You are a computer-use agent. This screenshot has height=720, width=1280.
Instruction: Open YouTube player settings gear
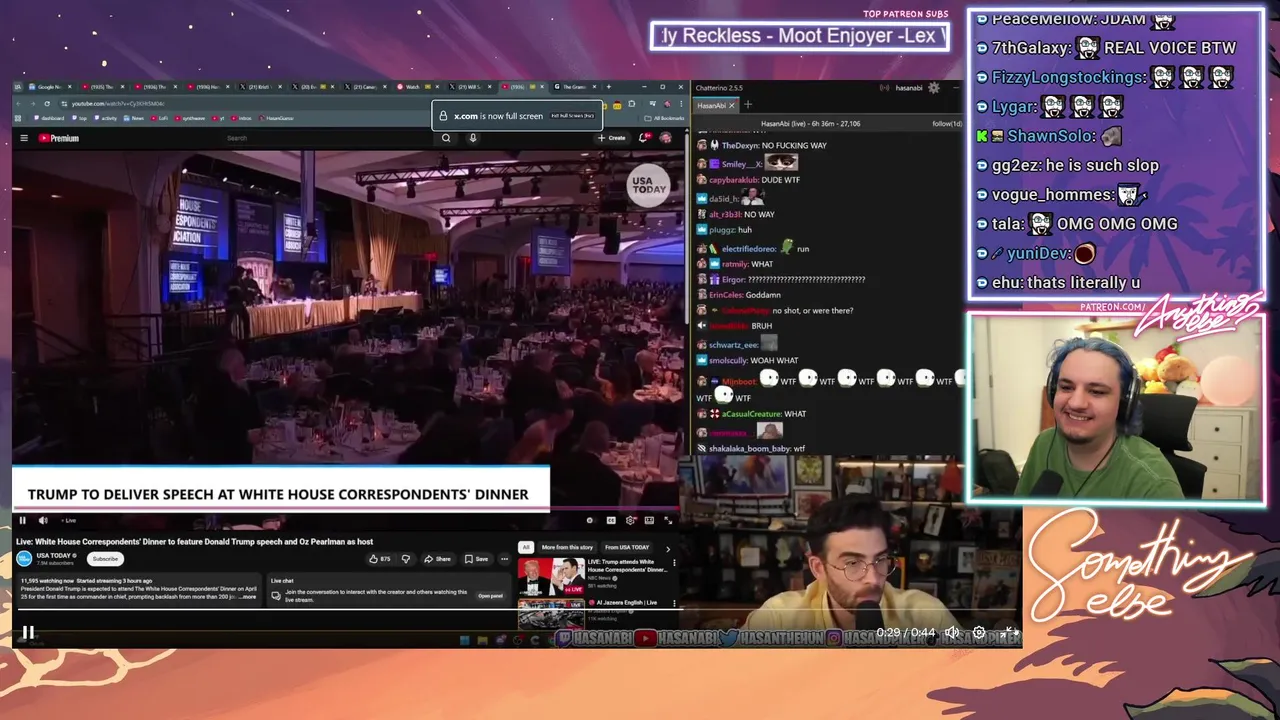[630, 520]
